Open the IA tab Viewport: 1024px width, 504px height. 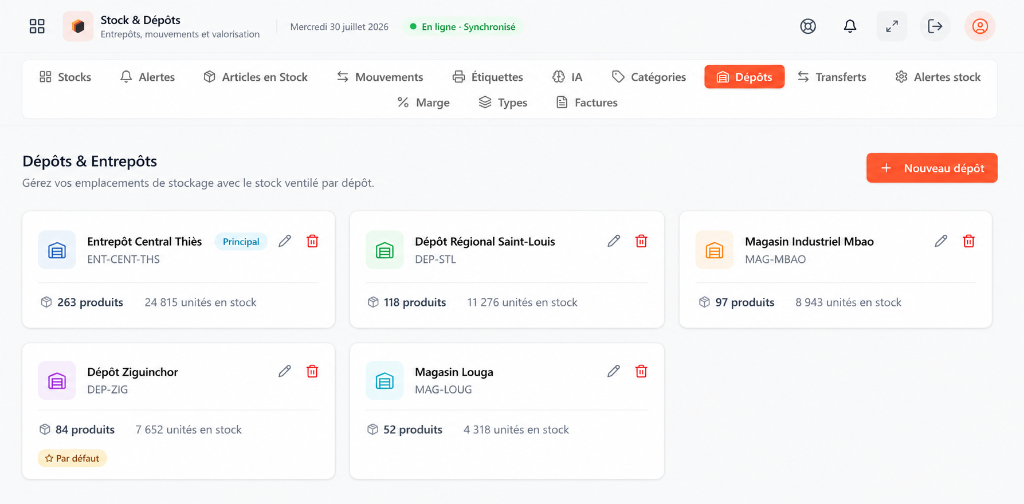coord(567,77)
